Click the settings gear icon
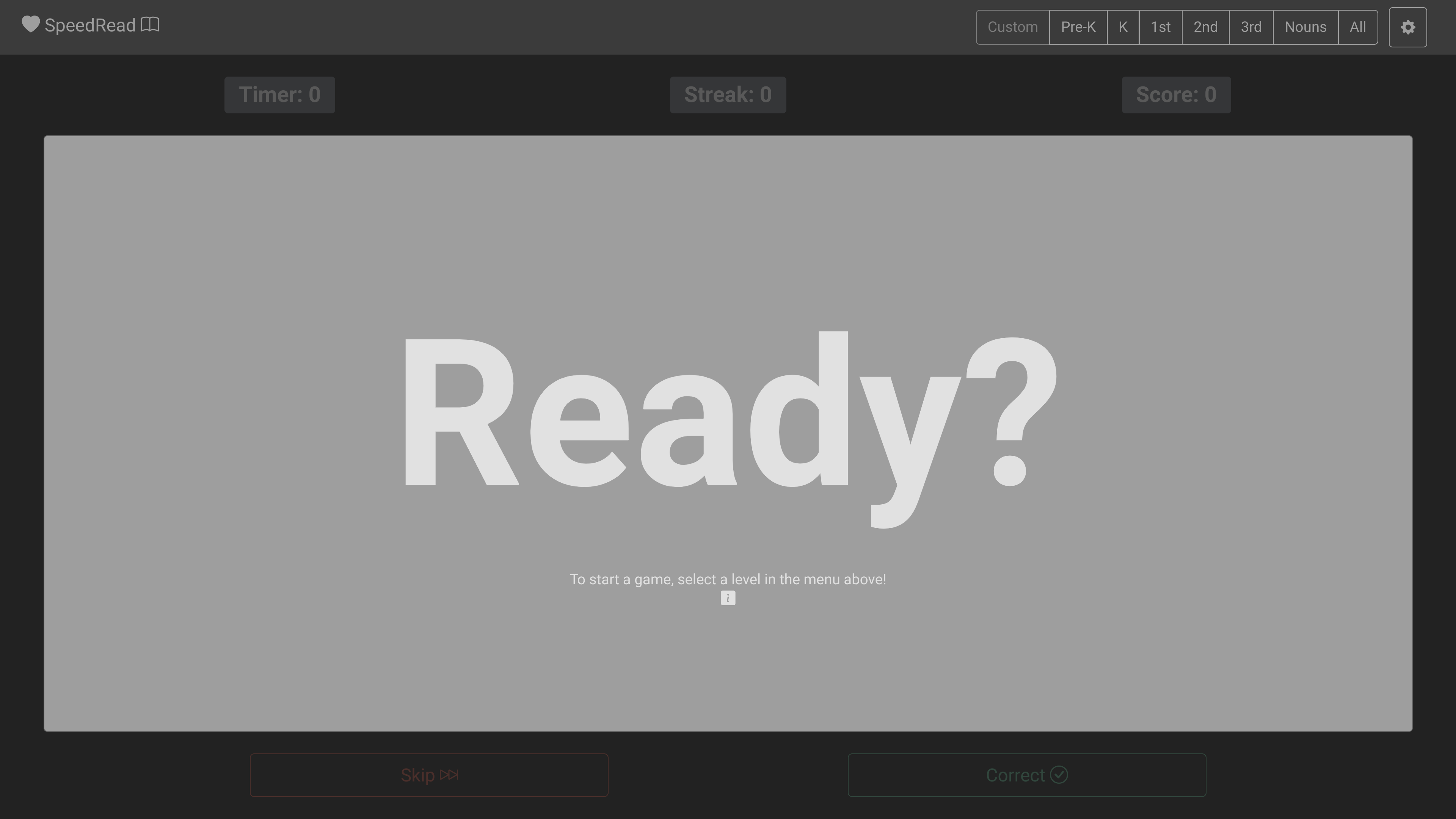 pyautogui.click(x=1408, y=27)
